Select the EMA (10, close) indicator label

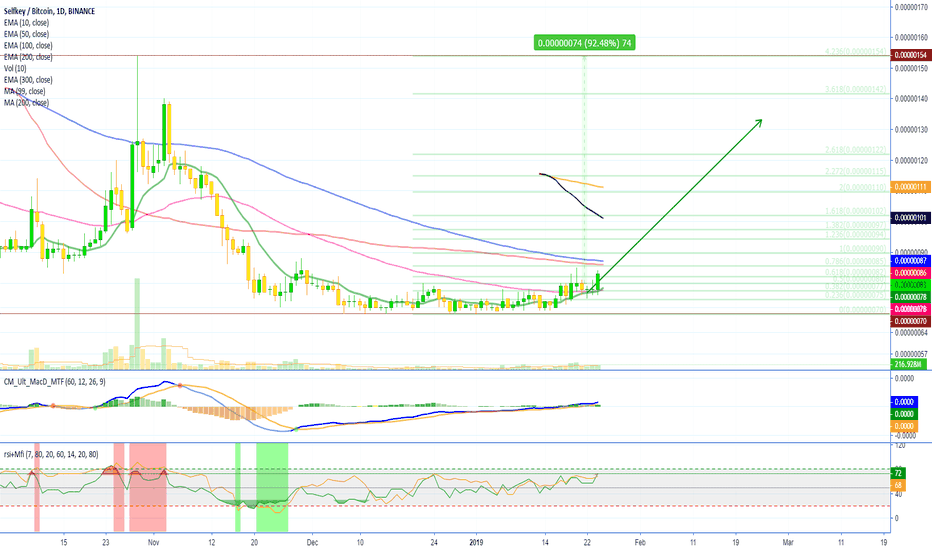coord(26,23)
